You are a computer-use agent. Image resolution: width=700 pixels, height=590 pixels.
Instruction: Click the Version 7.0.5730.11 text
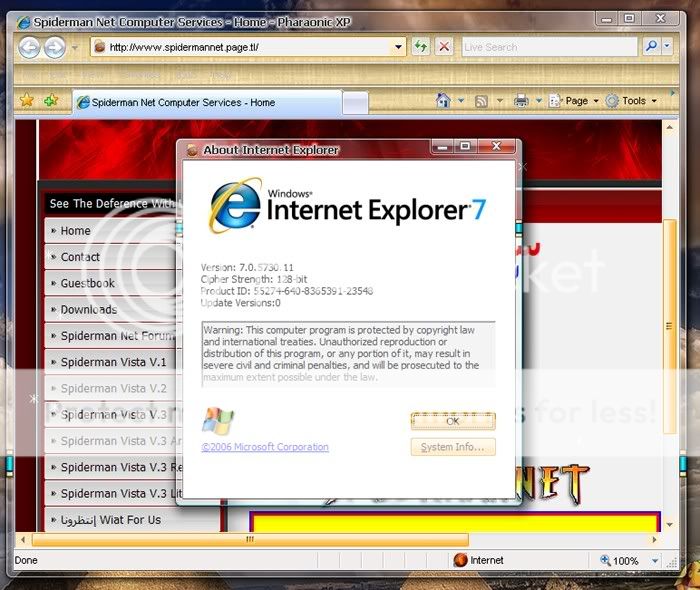point(247,267)
